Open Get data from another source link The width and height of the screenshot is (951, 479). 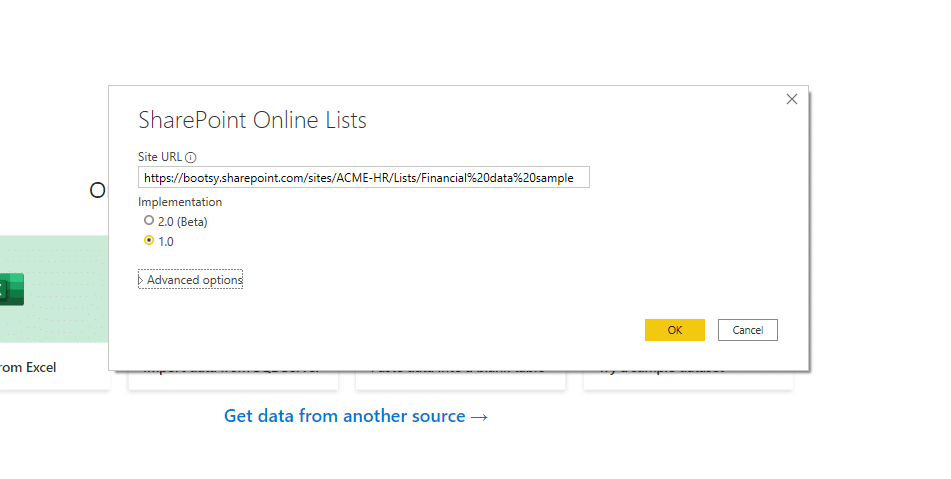[356, 416]
